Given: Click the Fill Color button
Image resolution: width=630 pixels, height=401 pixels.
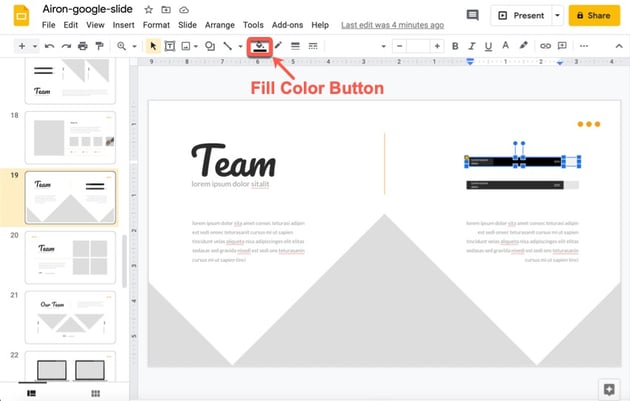Looking at the screenshot, I should 260,46.
